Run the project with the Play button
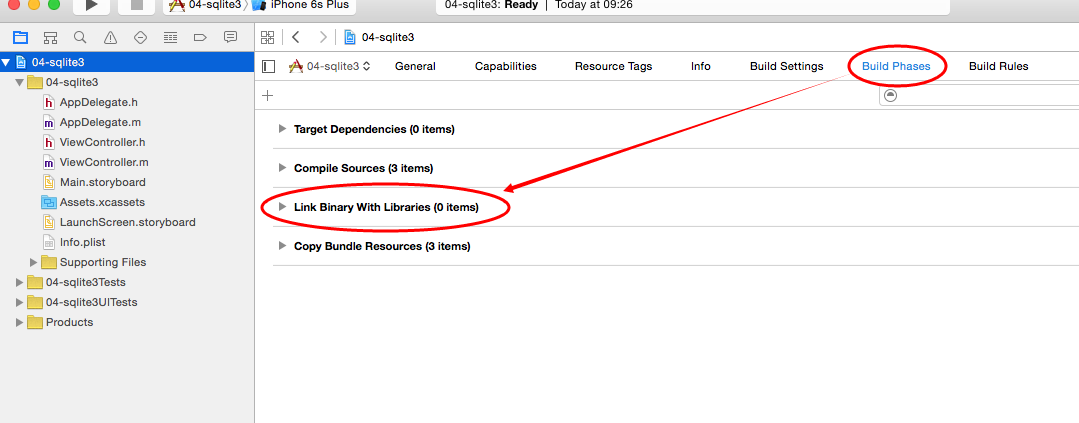This screenshot has width=1079, height=423. pos(91,6)
